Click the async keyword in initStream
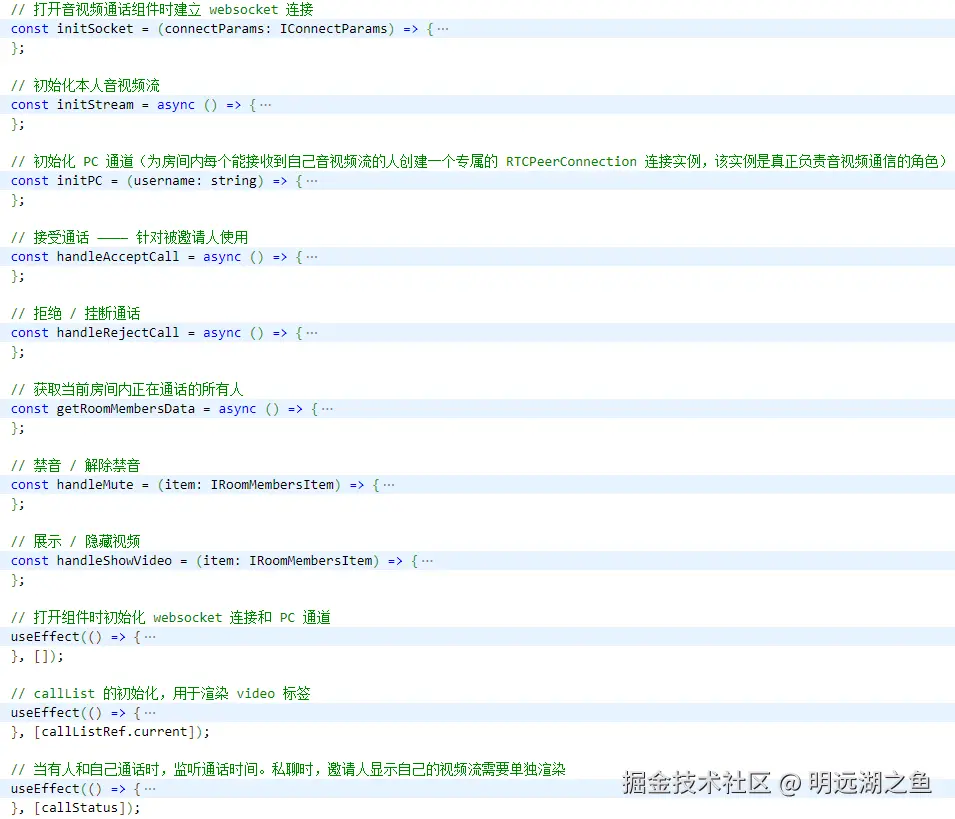 click(x=175, y=104)
